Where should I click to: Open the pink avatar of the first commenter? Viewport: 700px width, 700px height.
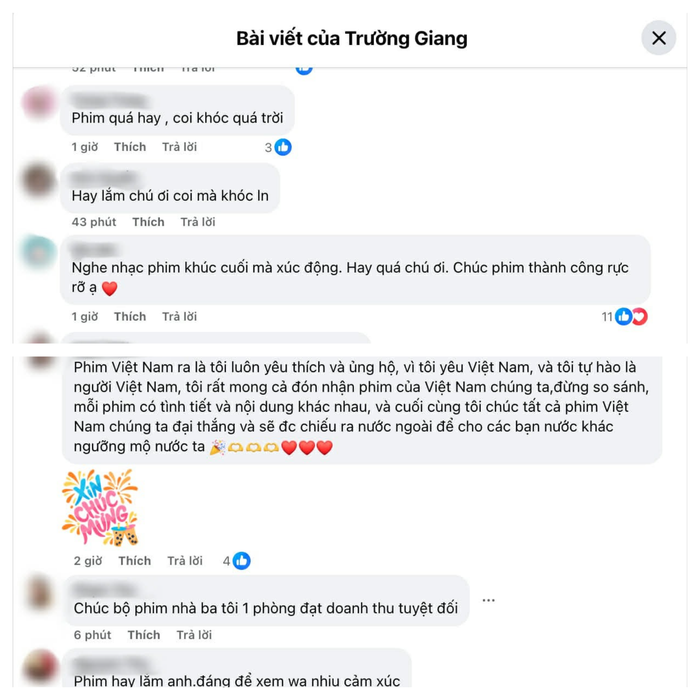[39, 102]
